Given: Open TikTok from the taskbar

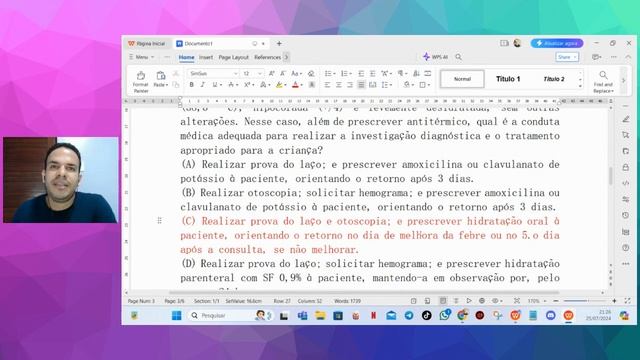Looking at the screenshot, I should (427, 316).
